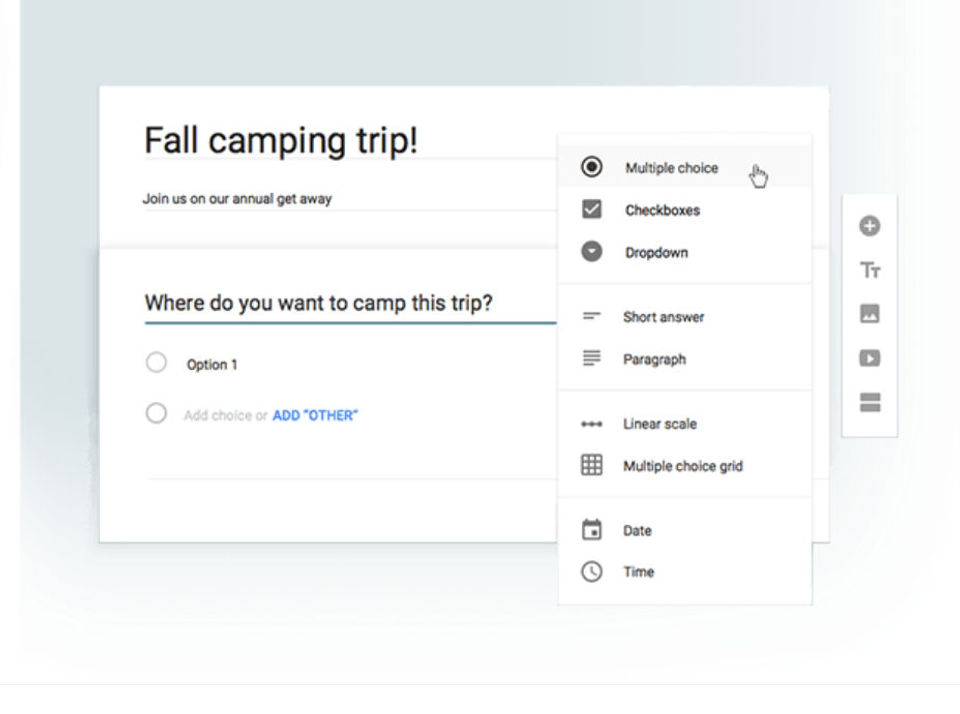This screenshot has width=960, height=714.
Task: Choose the Checkboxes question type
Action: click(x=662, y=210)
